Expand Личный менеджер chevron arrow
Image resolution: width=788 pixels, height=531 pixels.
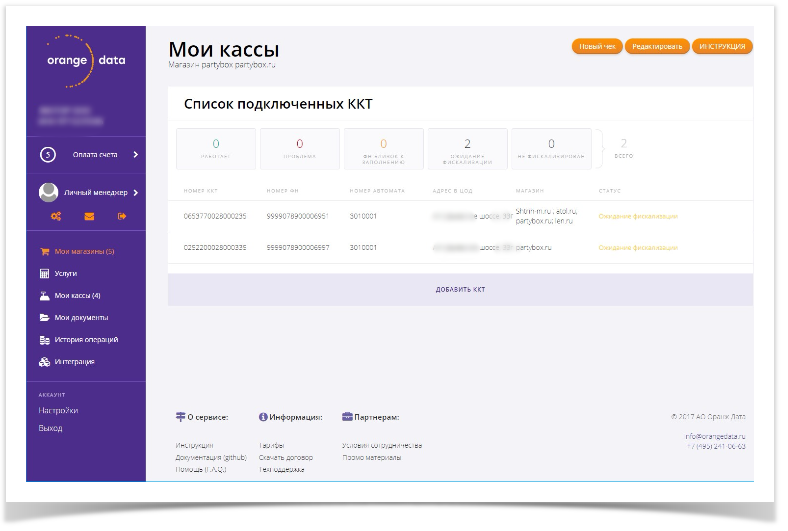coord(135,192)
